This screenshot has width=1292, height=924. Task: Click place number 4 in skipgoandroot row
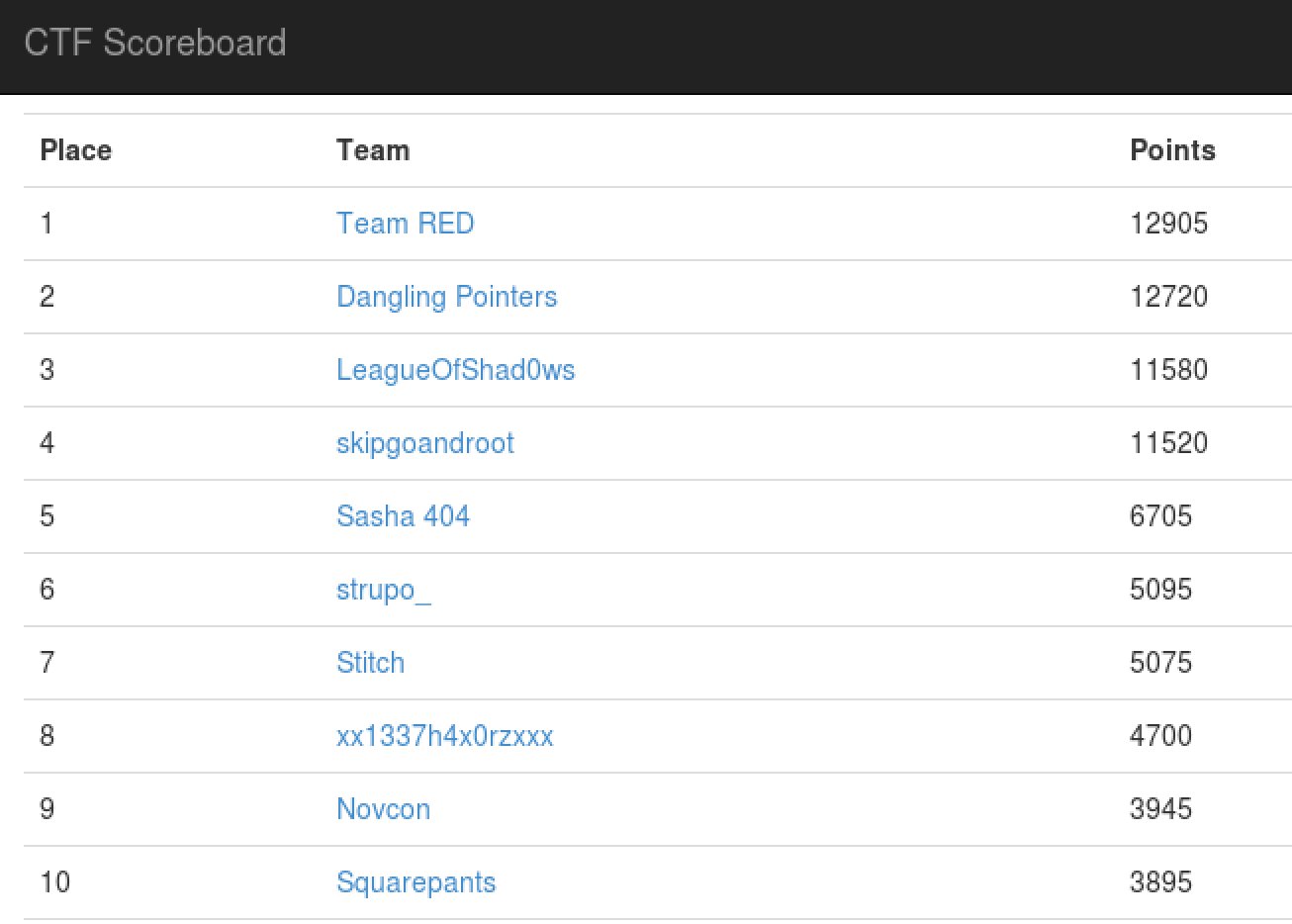(x=46, y=442)
